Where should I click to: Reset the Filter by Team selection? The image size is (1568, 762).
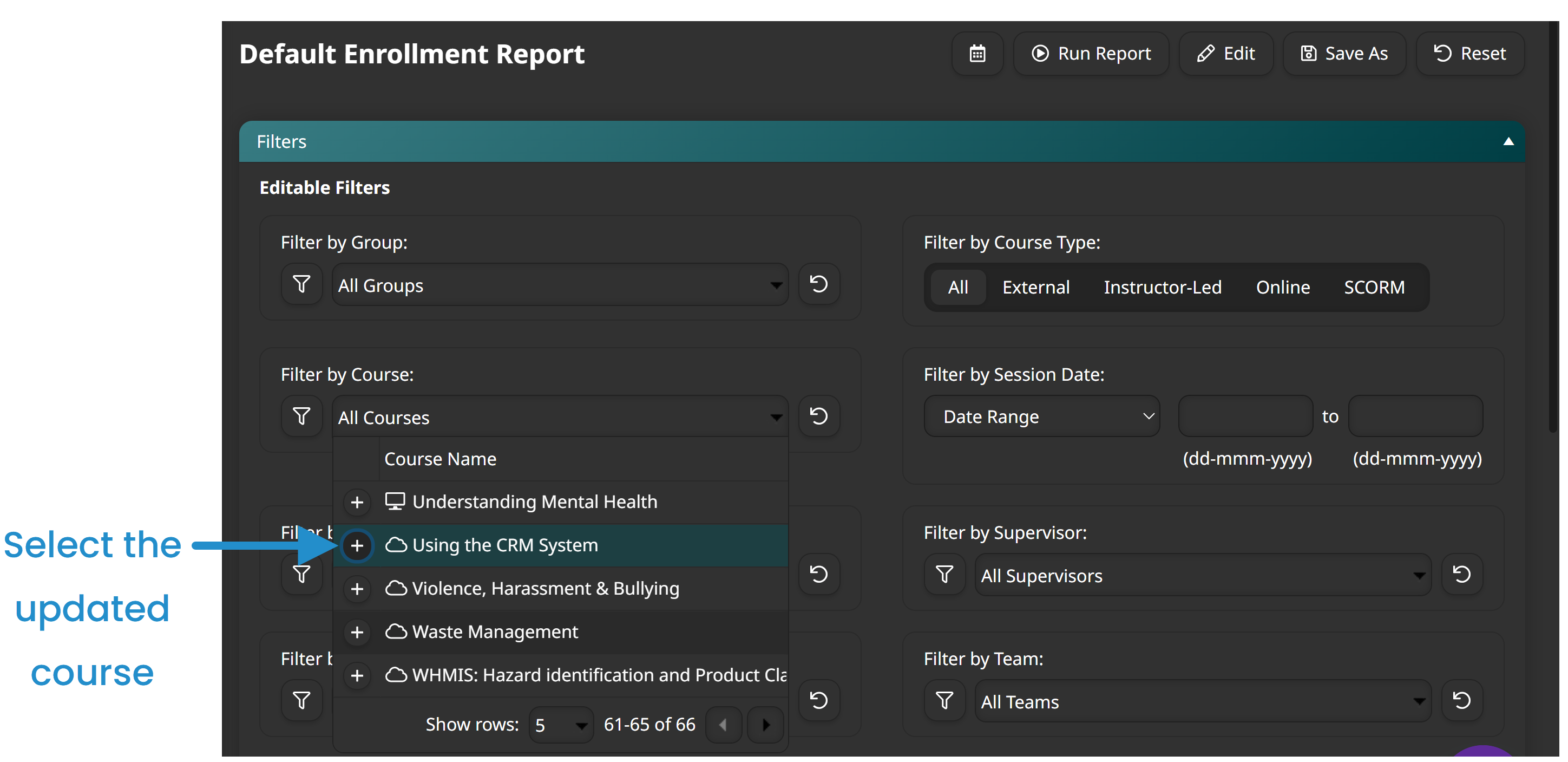[1461, 700]
